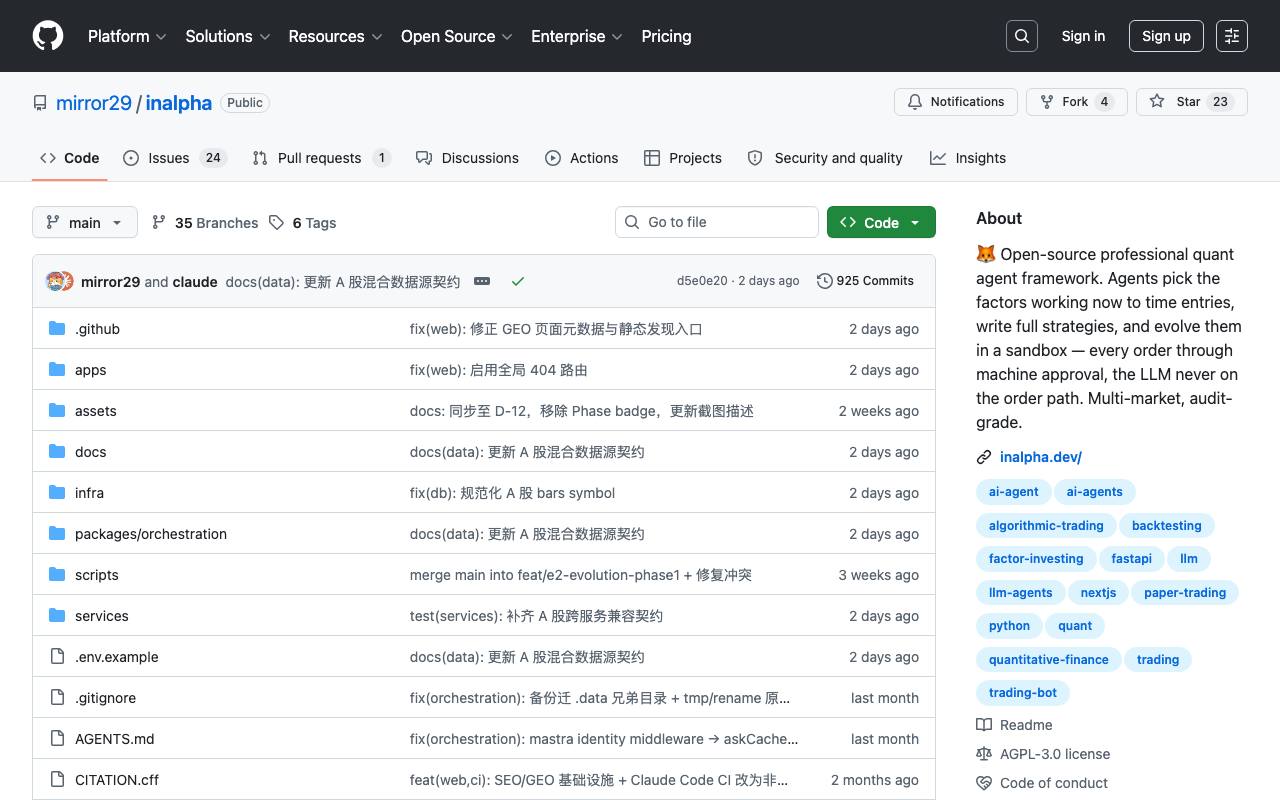Viewport: 1280px width, 800px height.
Task: Open the Actions tab
Action: point(581,158)
